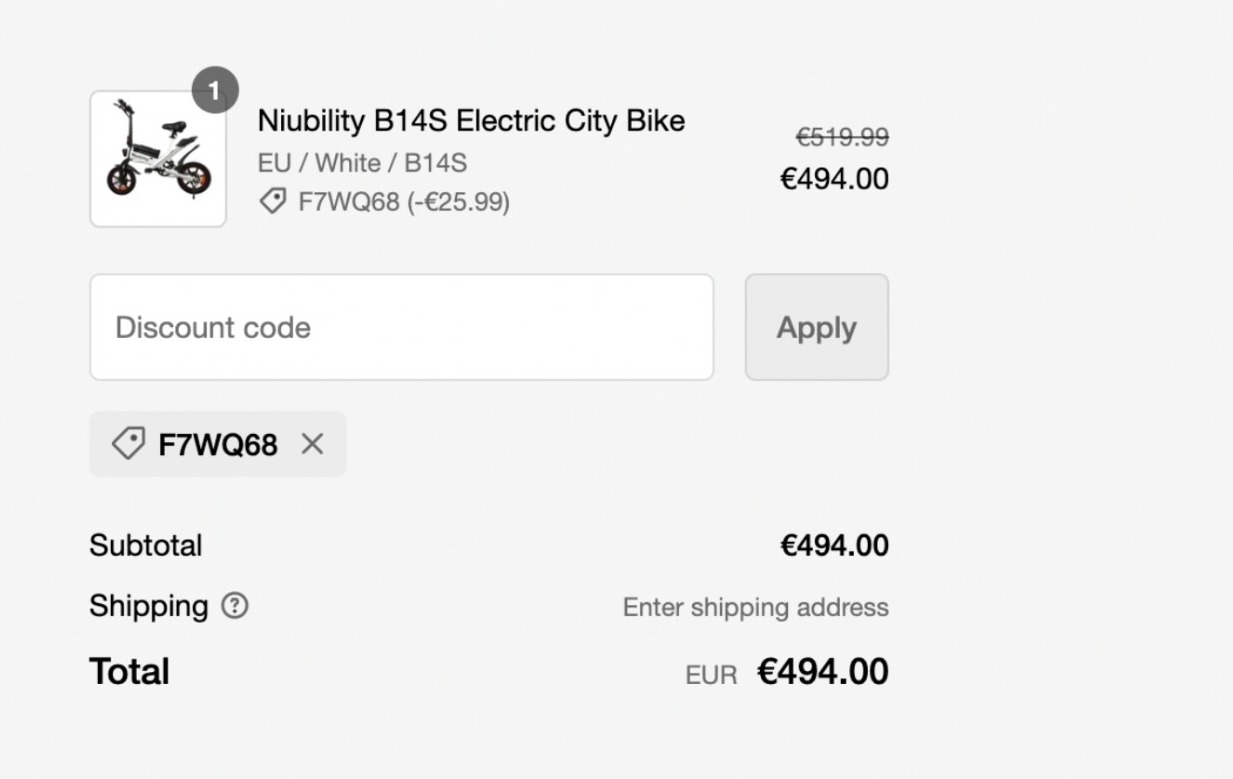Open the Niubility B14S Electric City Bike product page
This screenshot has height=779, width=1233.
pyautogui.click(x=471, y=120)
